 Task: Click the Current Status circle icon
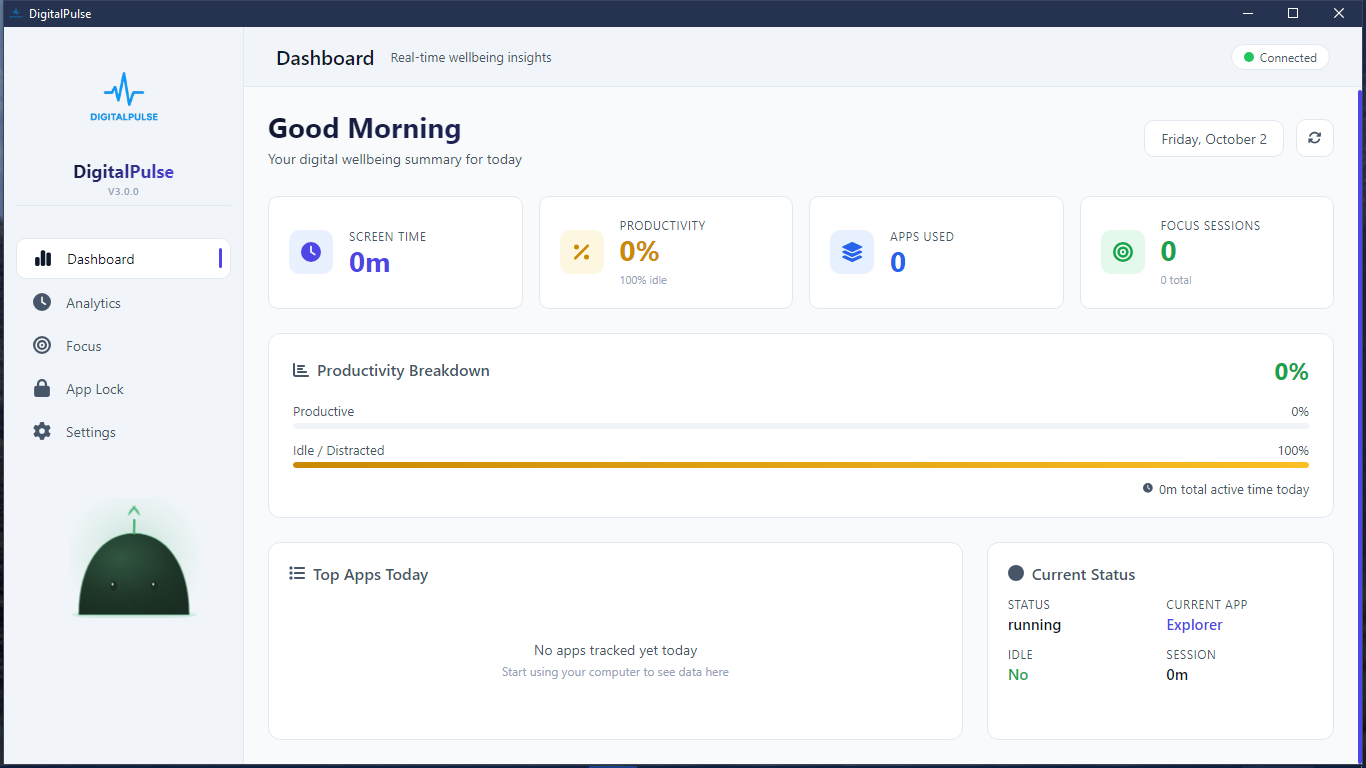tap(1016, 574)
